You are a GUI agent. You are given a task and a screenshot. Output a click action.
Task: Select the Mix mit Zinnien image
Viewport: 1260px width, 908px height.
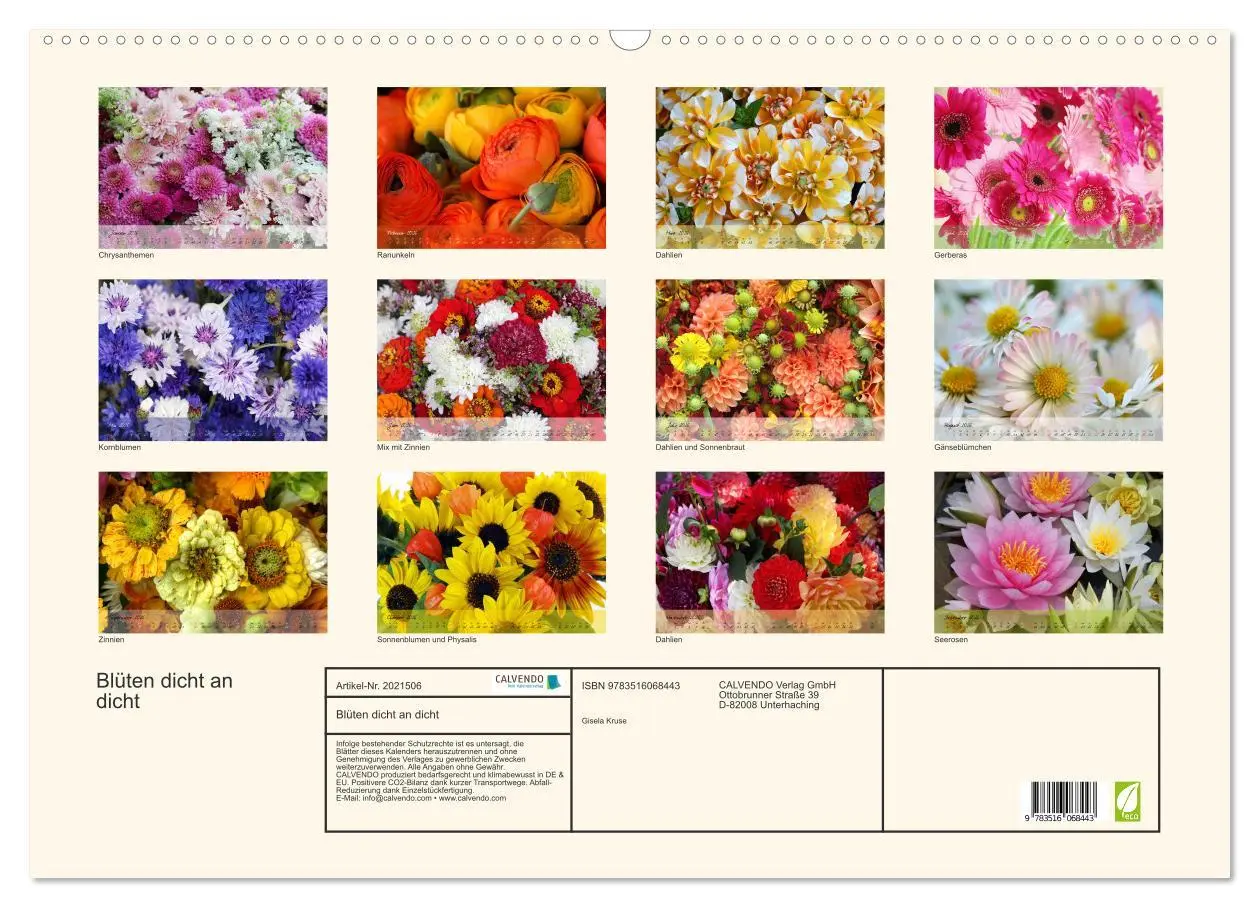tap(491, 360)
